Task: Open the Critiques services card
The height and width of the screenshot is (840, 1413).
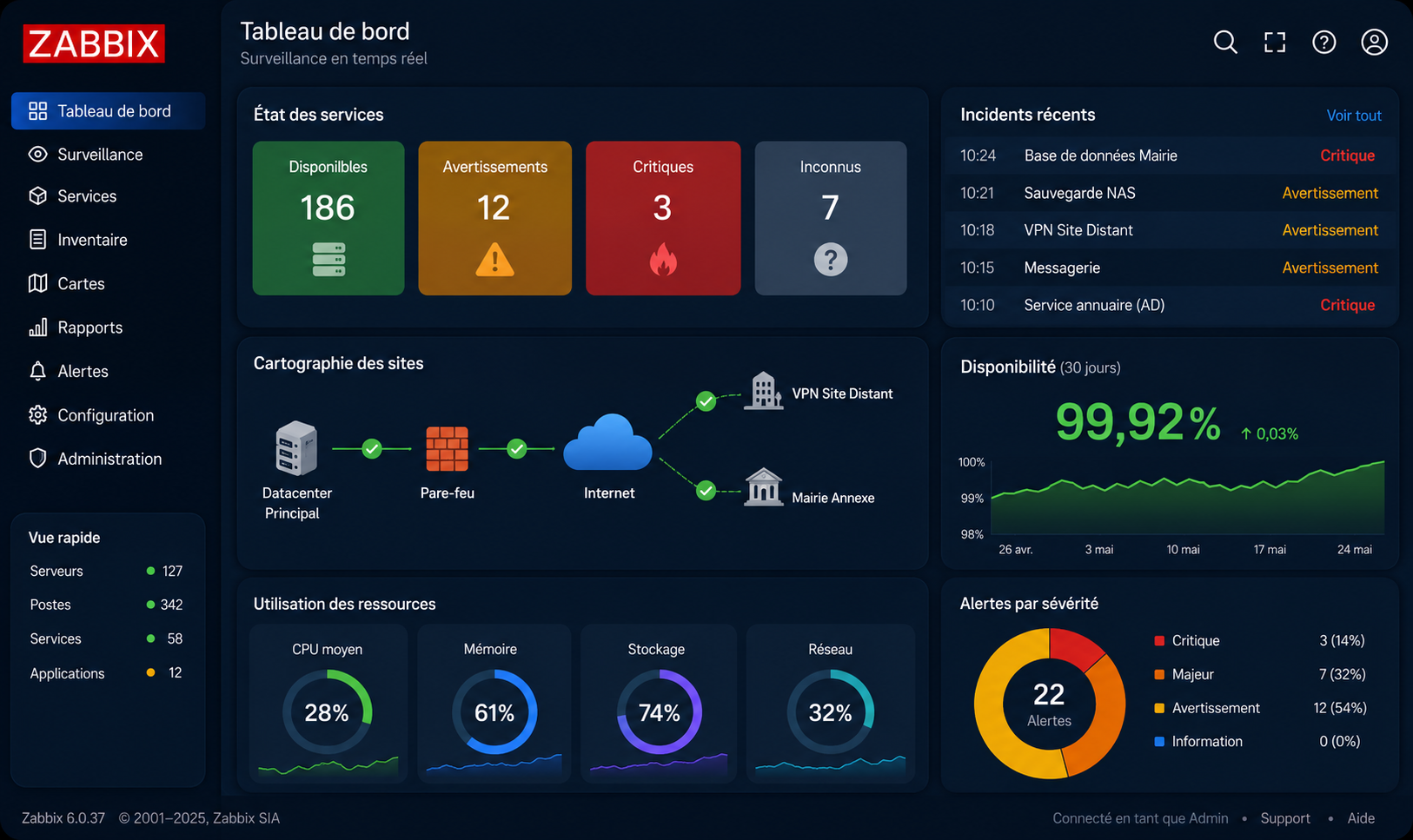Action: [x=663, y=218]
